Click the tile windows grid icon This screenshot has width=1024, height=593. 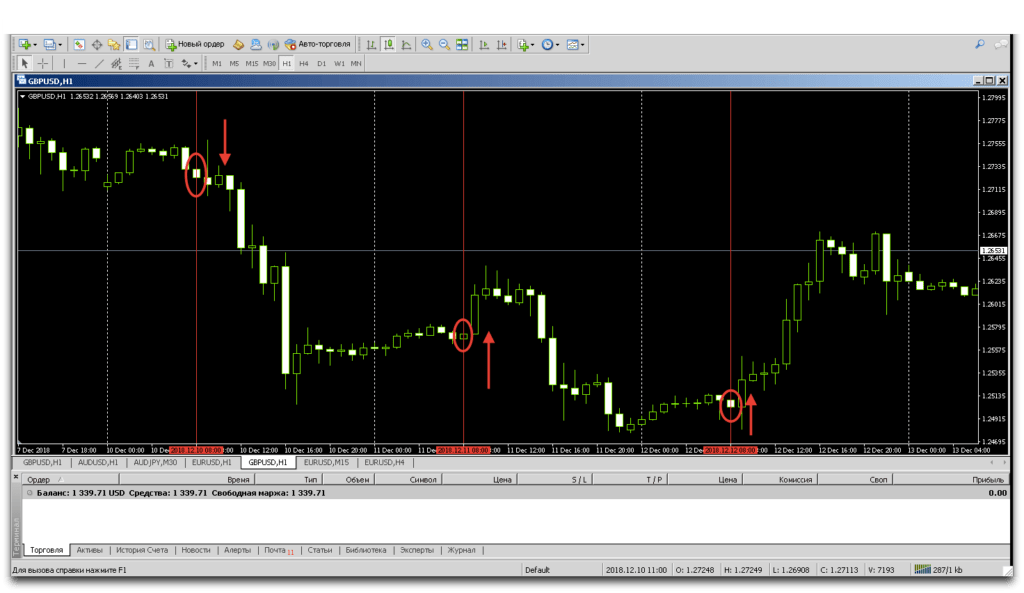click(462, 45)
